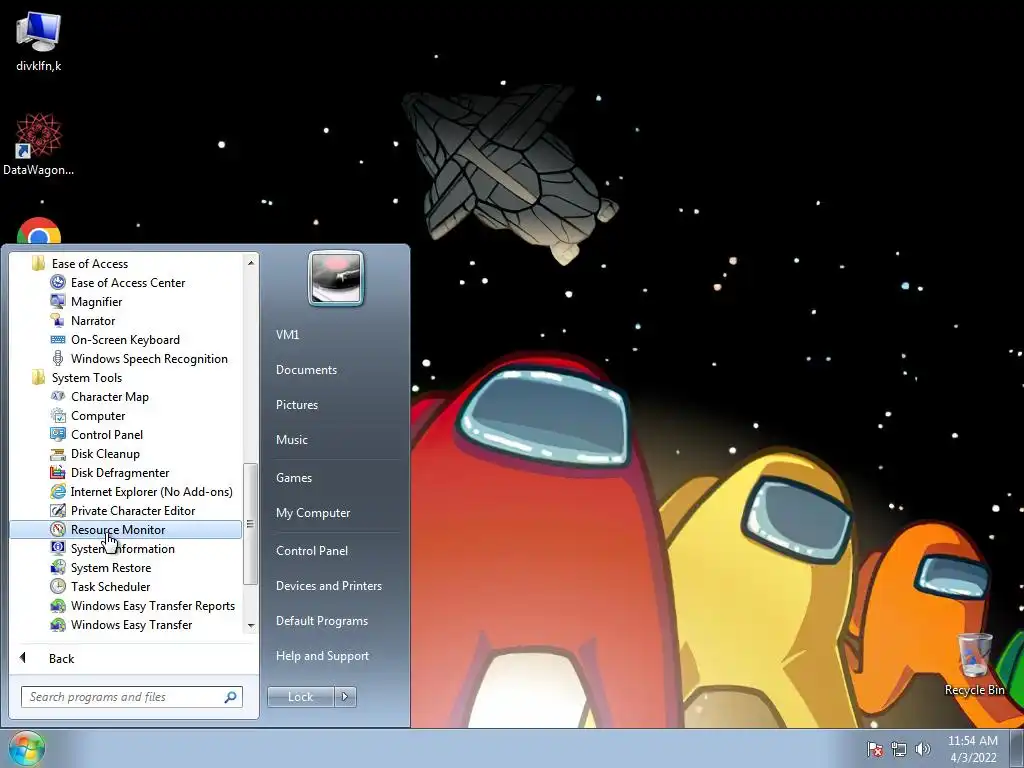Viewport: 1024px width, 768px height.
Task: Open VM1 user folder from Start menu
Action: [x=287, y=334]
